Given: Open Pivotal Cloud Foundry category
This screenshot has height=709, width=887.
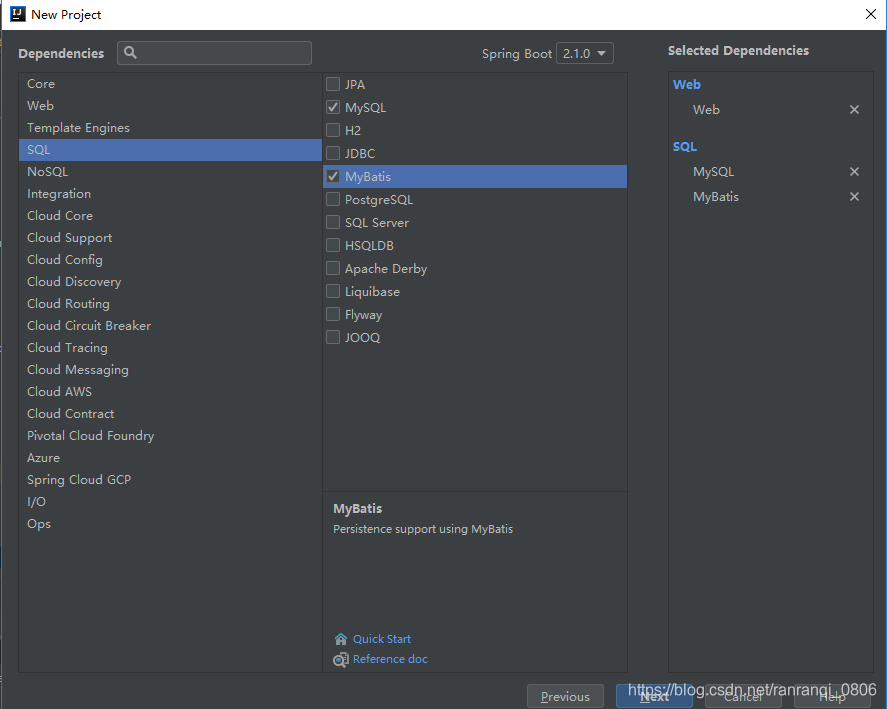Looking at the screenshot, I should pos(170,436).
